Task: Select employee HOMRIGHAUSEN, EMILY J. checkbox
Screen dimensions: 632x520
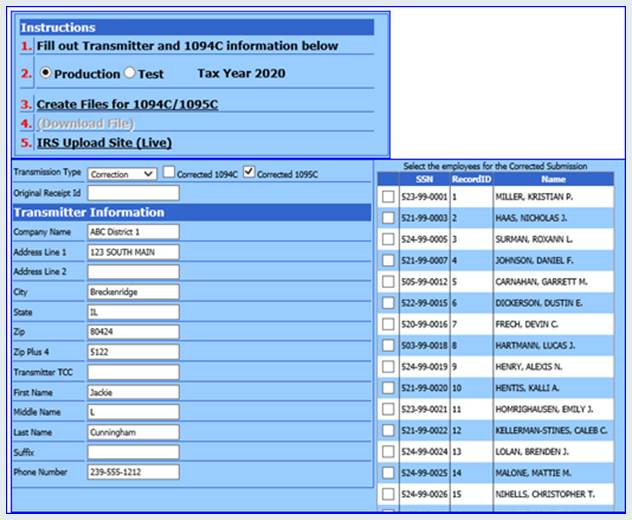Action: 388,409
